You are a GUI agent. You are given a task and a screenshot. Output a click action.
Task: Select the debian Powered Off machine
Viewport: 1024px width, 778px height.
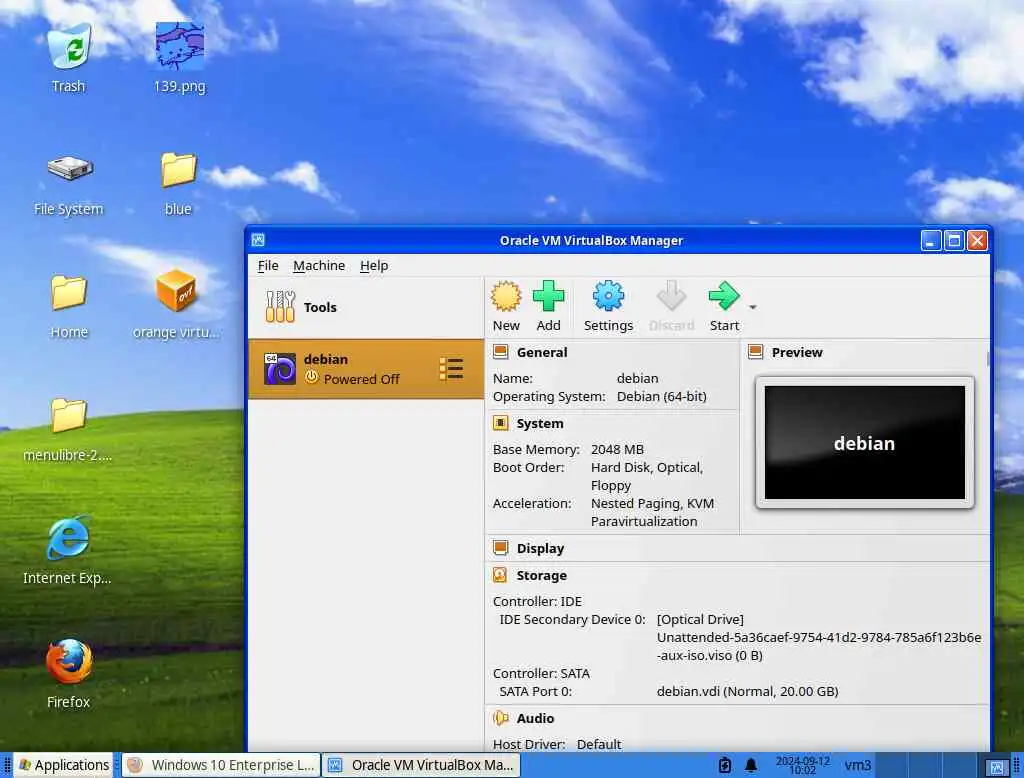point(366,369)
